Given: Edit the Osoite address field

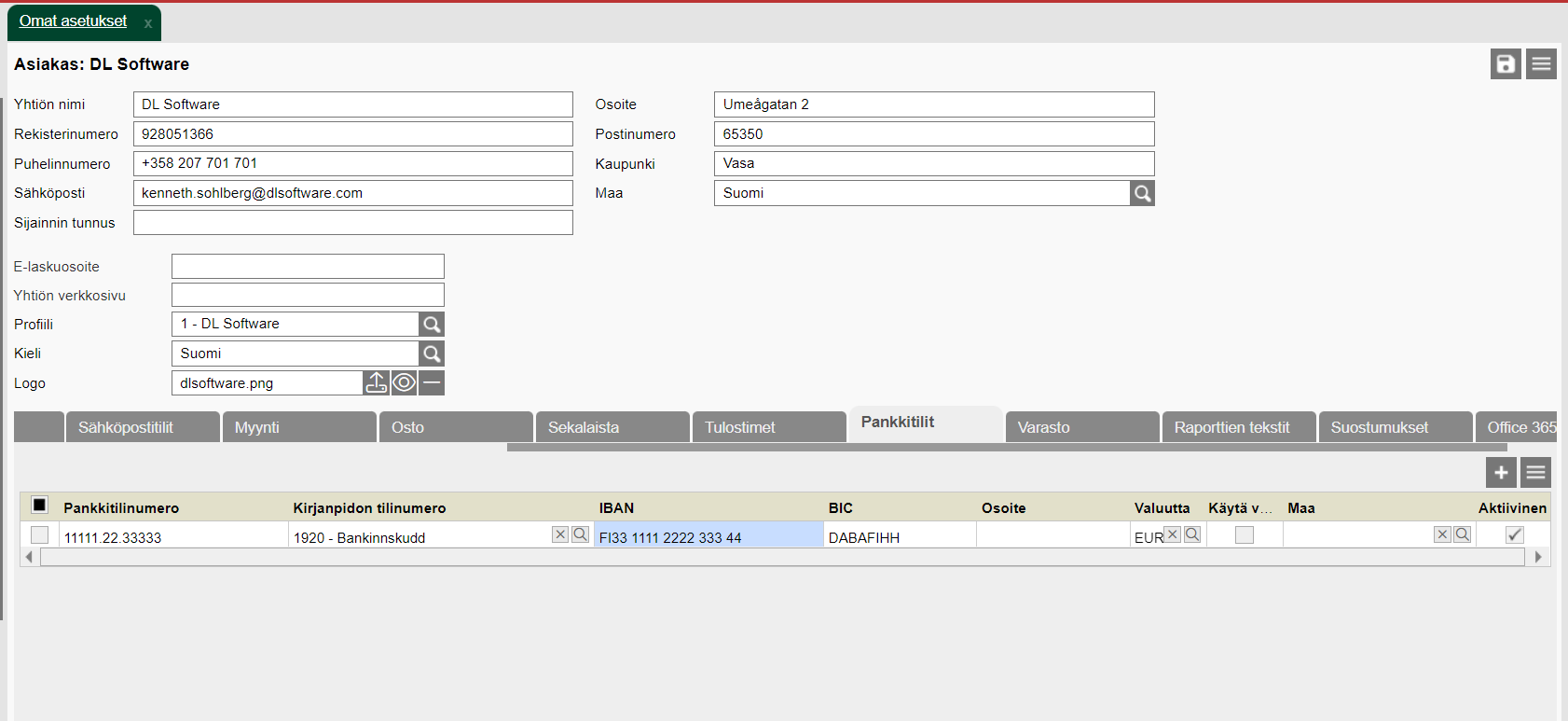Looking at the screenshot, I should pos(934,104).
